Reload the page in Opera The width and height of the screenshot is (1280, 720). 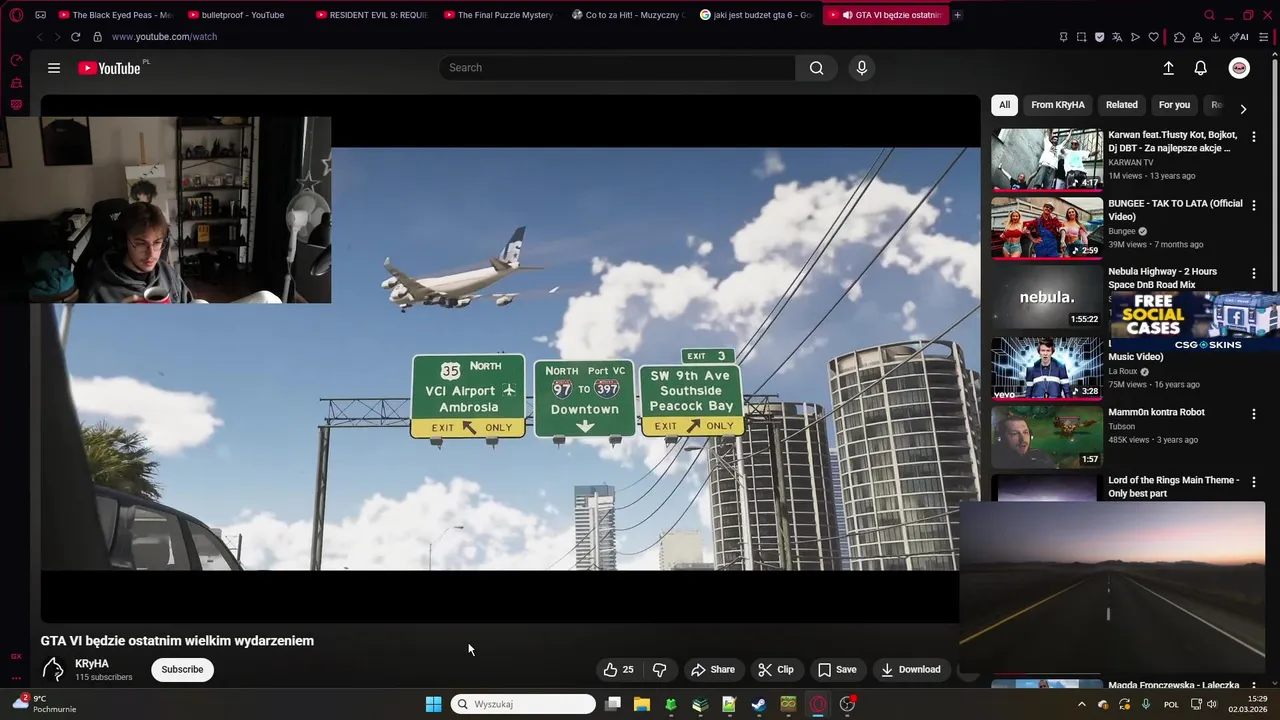(x=75, y=37)
